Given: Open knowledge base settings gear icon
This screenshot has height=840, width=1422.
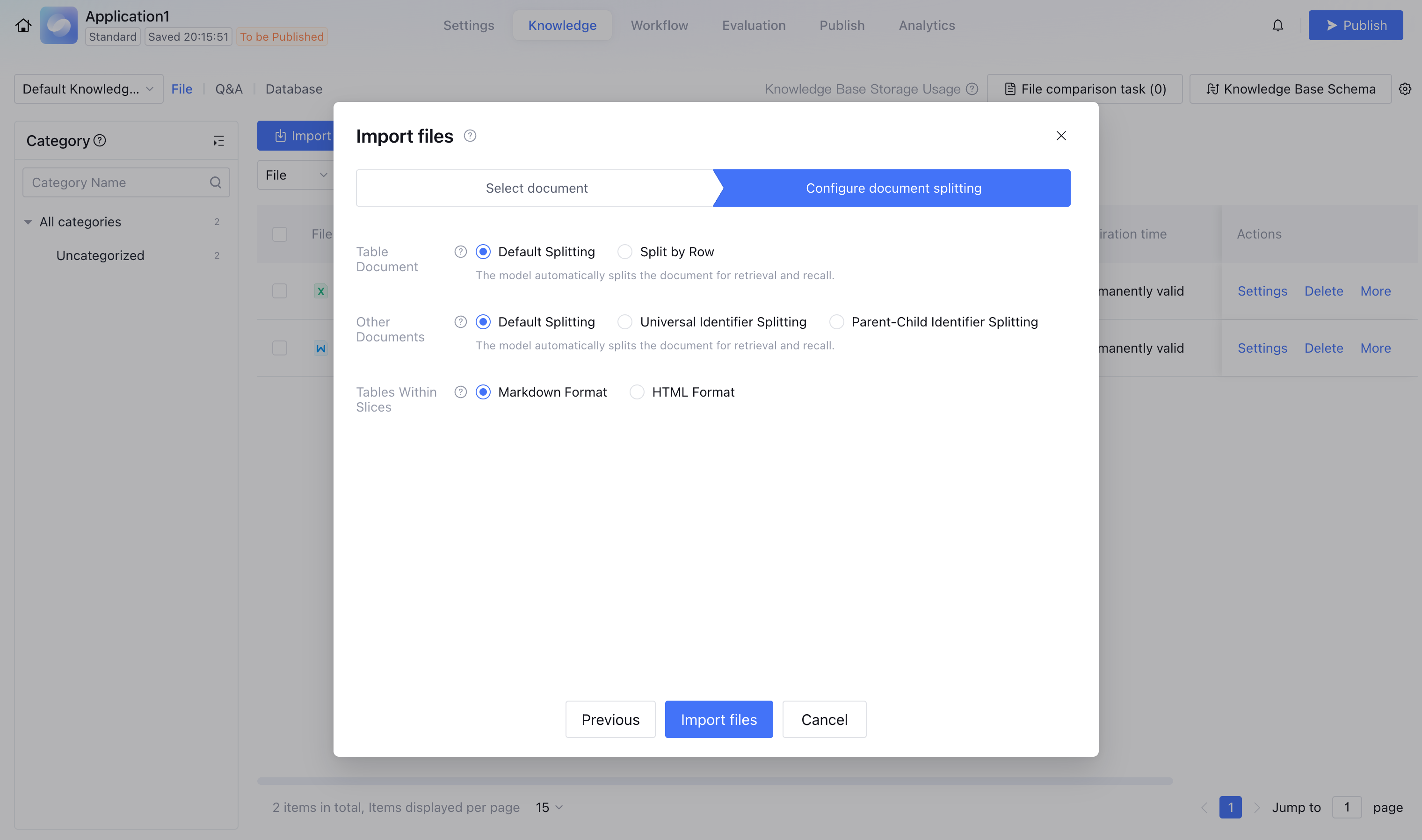Looking at the screenshot, I should tap(1405, 89).
